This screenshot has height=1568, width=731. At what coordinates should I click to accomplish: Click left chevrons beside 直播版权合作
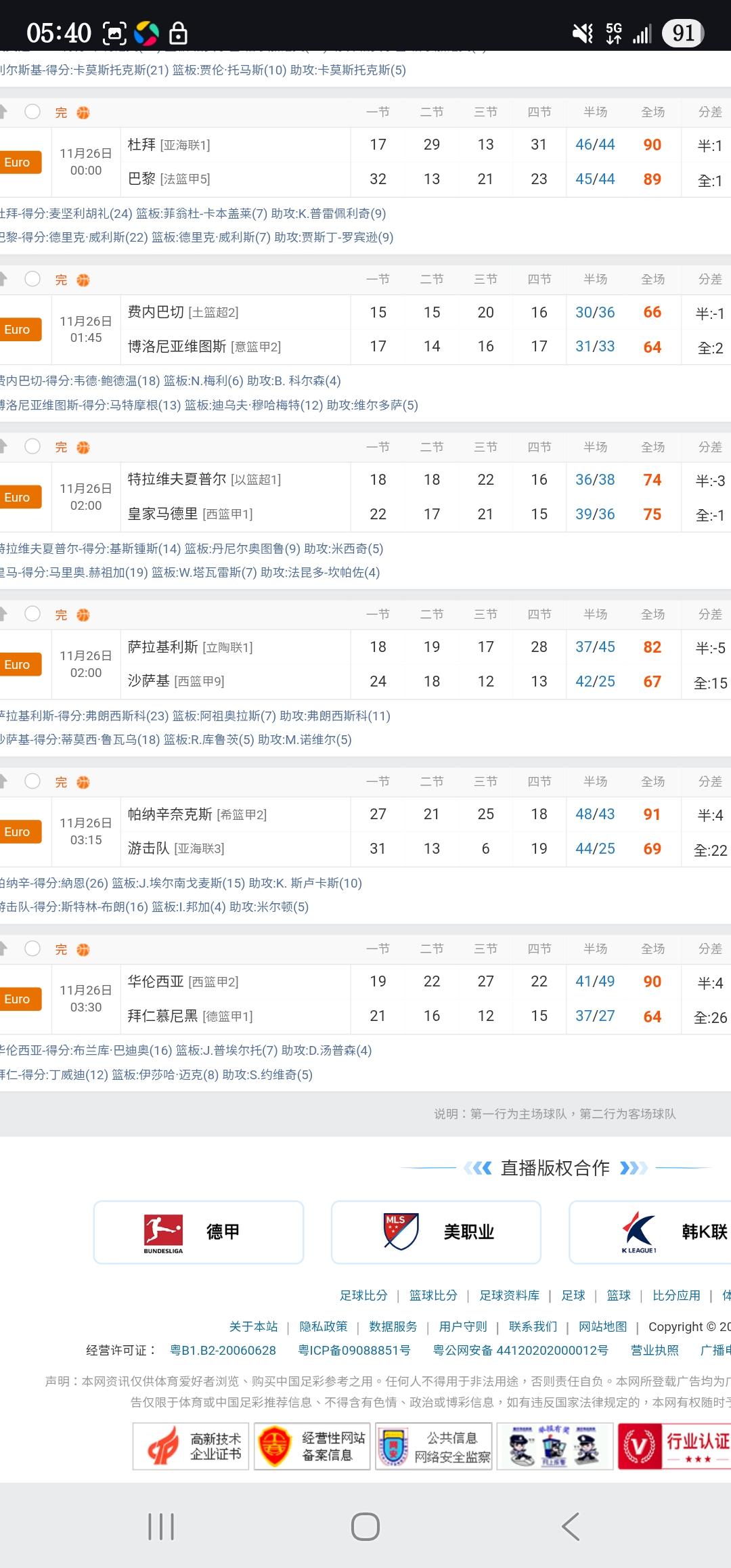point(478,1168)
